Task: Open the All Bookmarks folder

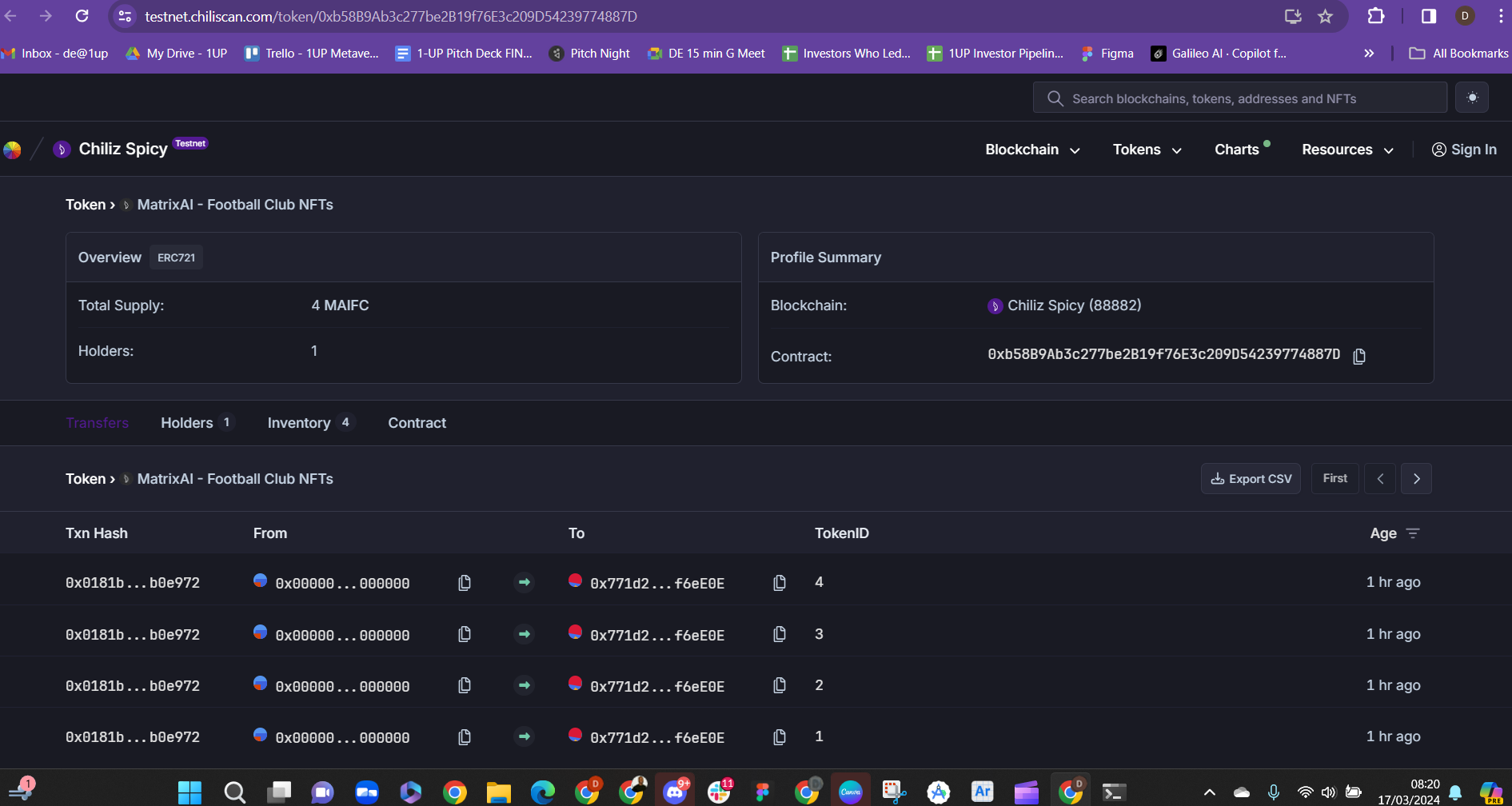Action: (1458, 54)
